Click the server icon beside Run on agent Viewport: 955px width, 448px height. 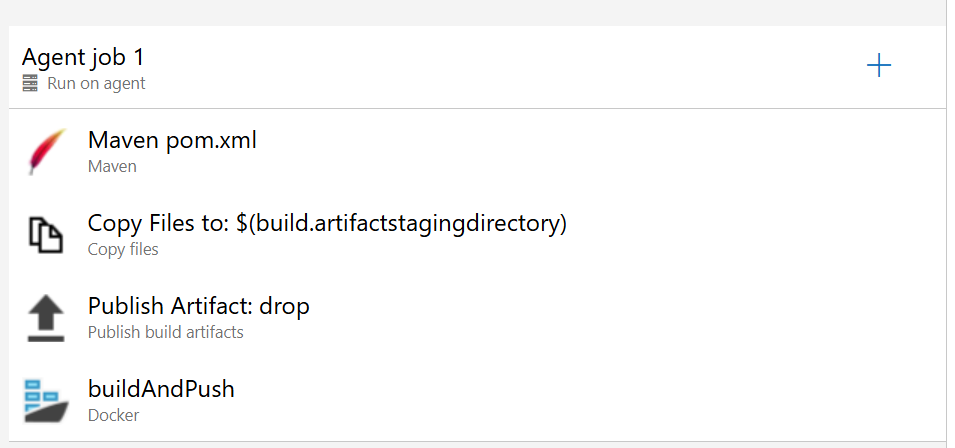click(x=30, y=84)
